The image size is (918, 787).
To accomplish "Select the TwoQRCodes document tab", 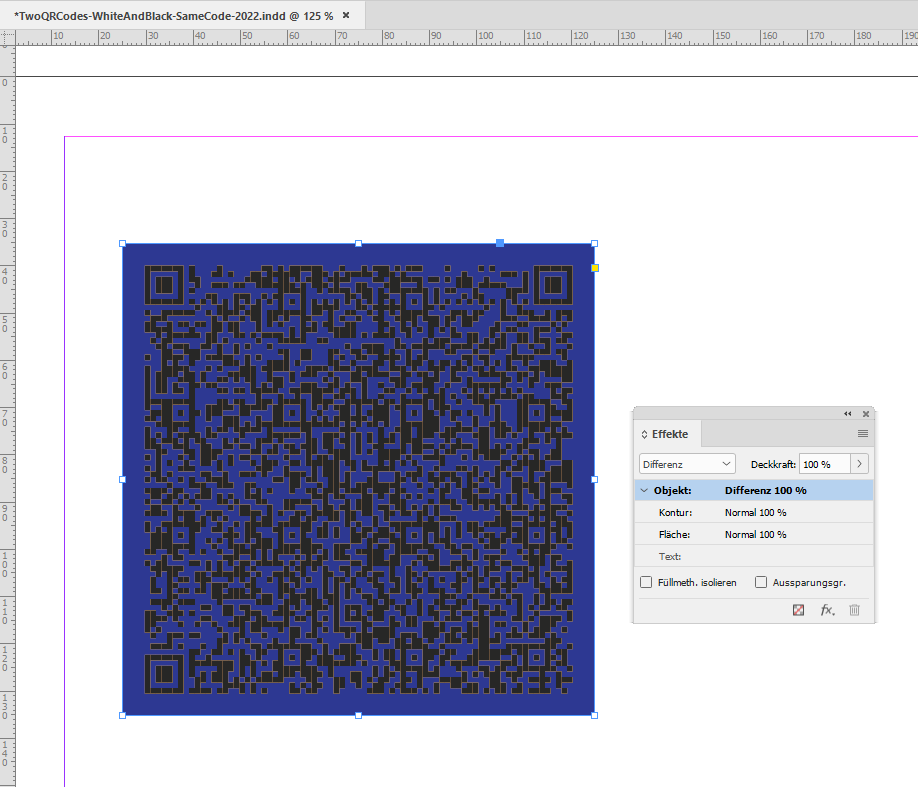I will coord(170,15).
